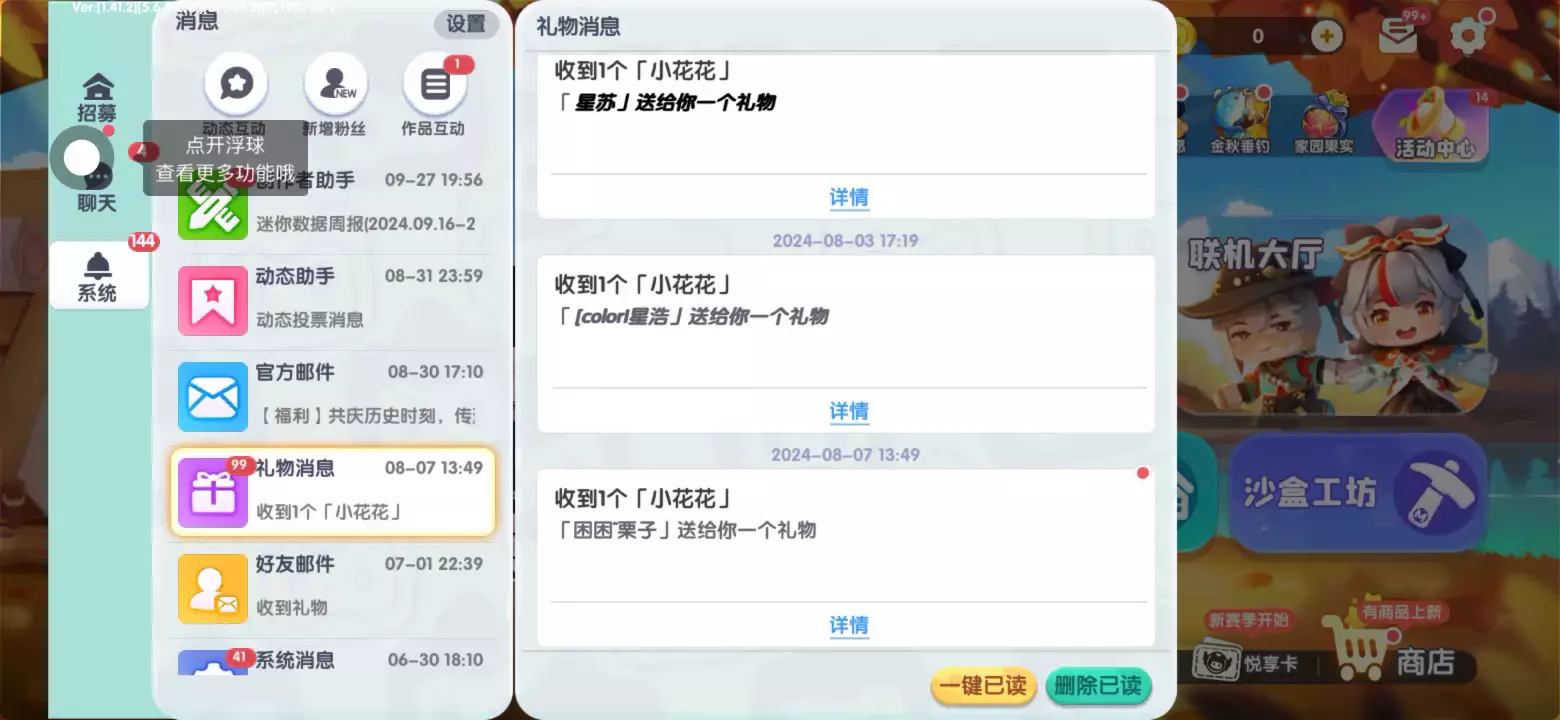Viewport: 1560px width, 720px height.
Task: Select the 动态助手 pink bookmark icon
Action: pos(212,300)
